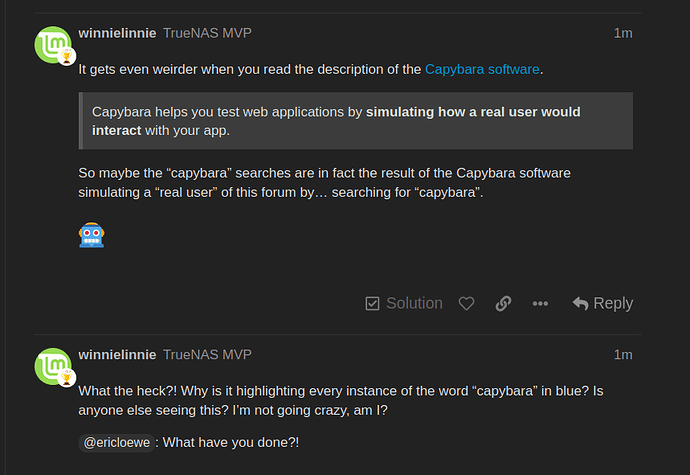Open winnielinnie username on the first post
The height and width of the screenshot is (475, 690).
pos(117,33)
